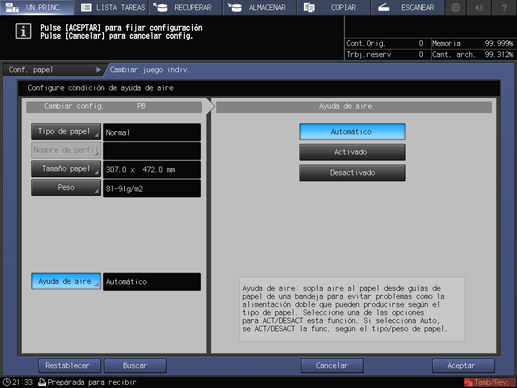This screenshot has width=517, height=388.
Task: Click the empty profile name field
Action: click(x=152, y=151)
